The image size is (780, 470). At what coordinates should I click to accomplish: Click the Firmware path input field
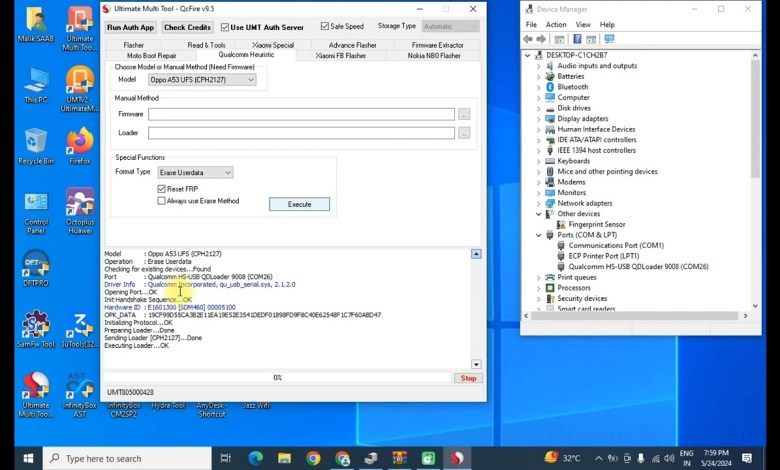pyautogui.click(x=301, y=114)
